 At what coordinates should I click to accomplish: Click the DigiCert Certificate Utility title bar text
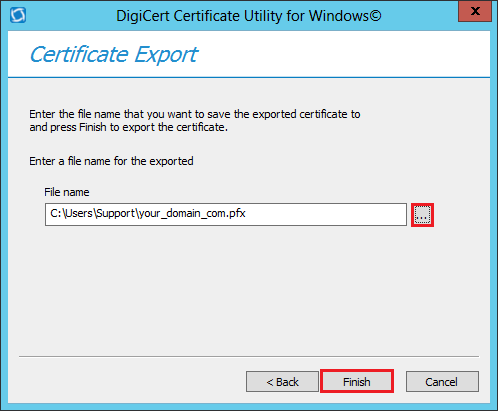click(248, 16)
